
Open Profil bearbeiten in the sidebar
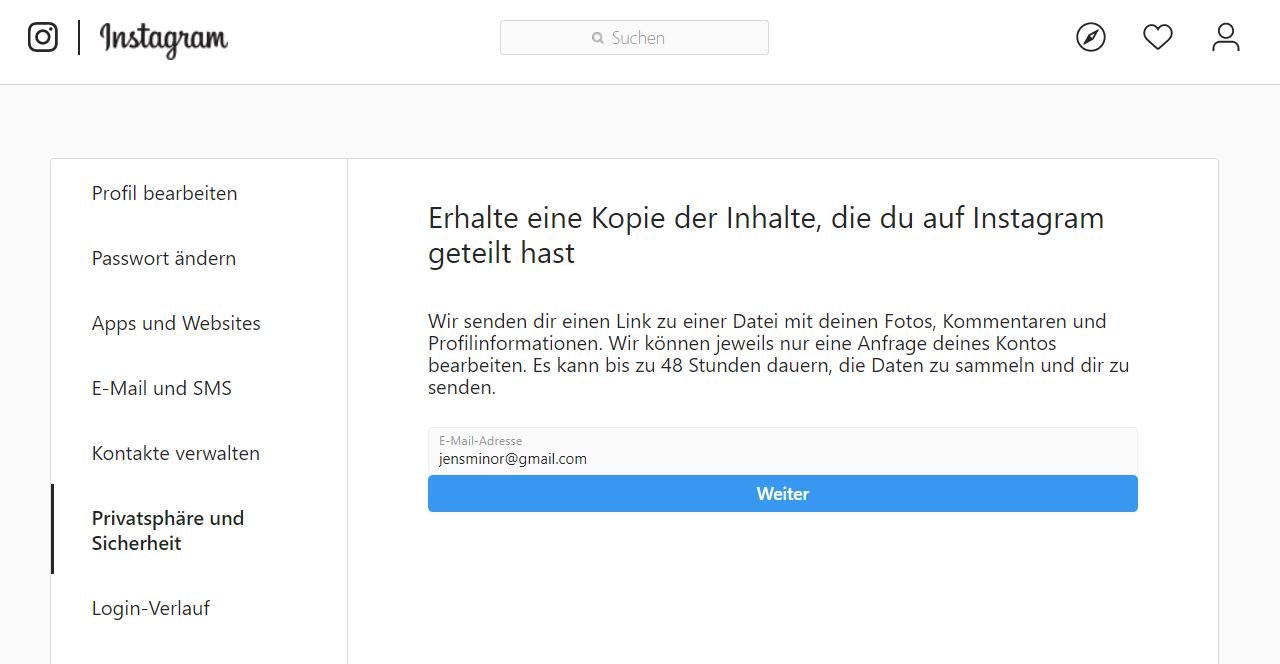(165, 193)
